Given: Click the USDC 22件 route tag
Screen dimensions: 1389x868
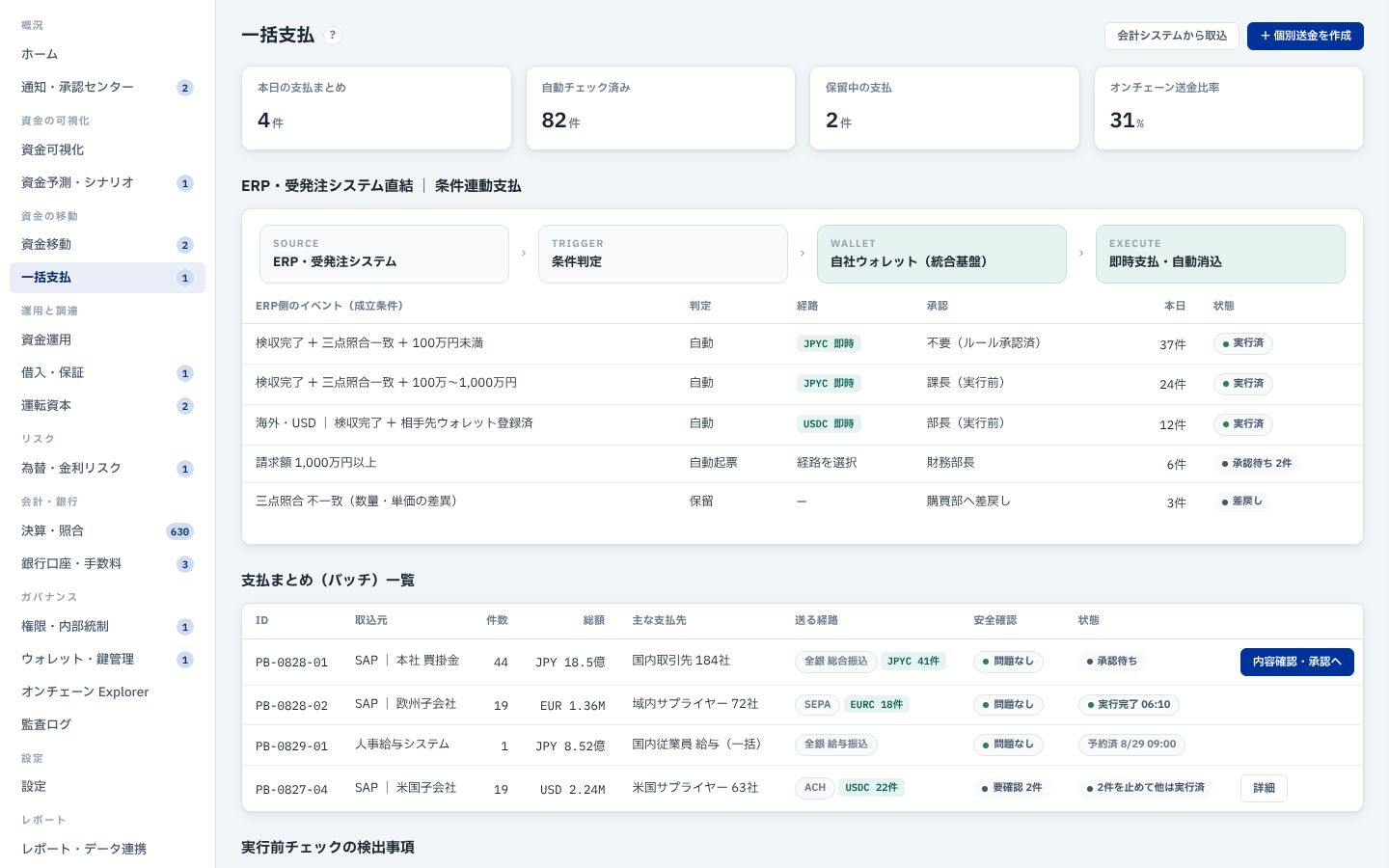Looking at the screenshot, I should coord(872,788).
